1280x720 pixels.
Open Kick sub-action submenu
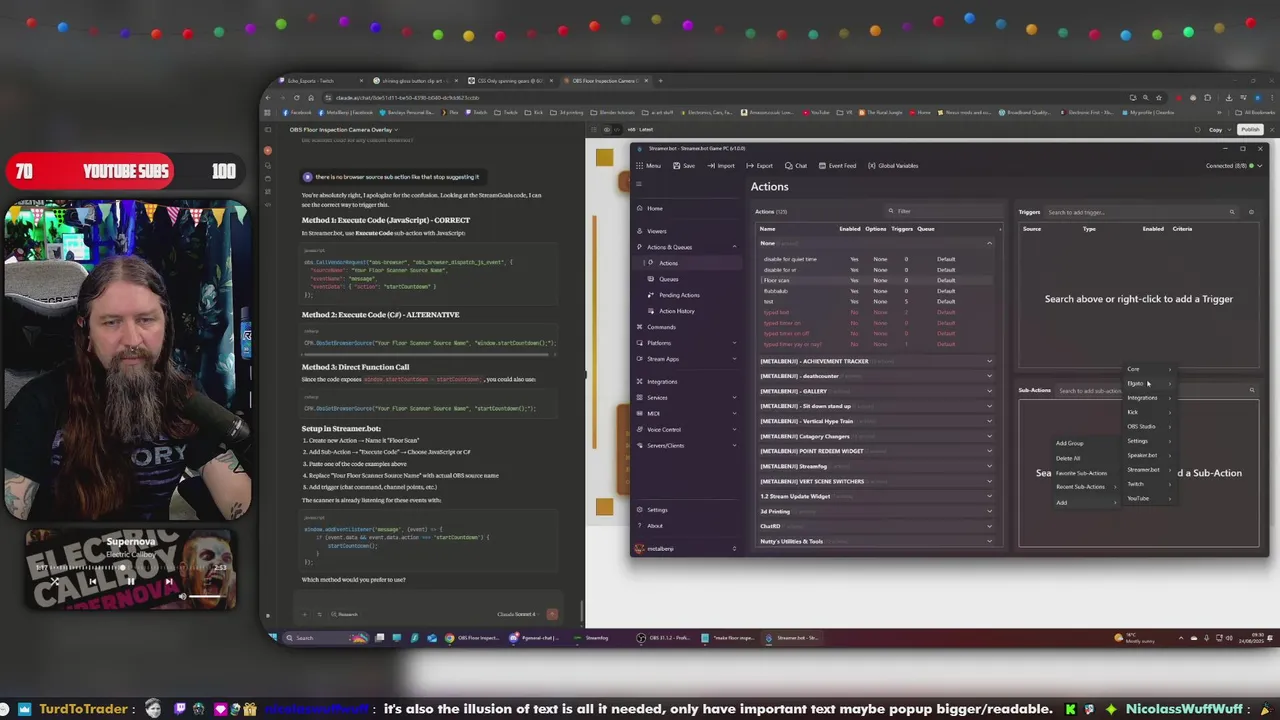(x=1148, y=412)
